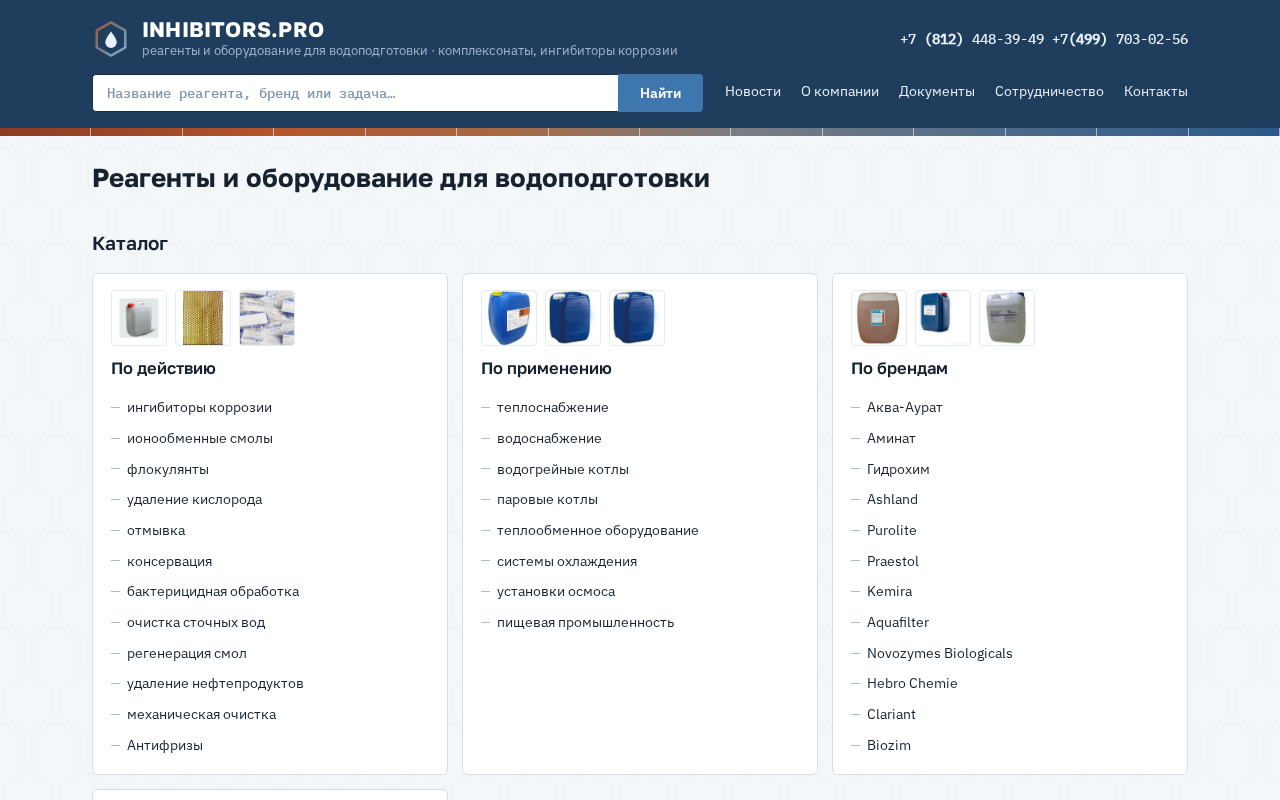Viewport: 1280px width, 800px height.
Task: Go to the Контакты page
Action: coord(1156,91)
